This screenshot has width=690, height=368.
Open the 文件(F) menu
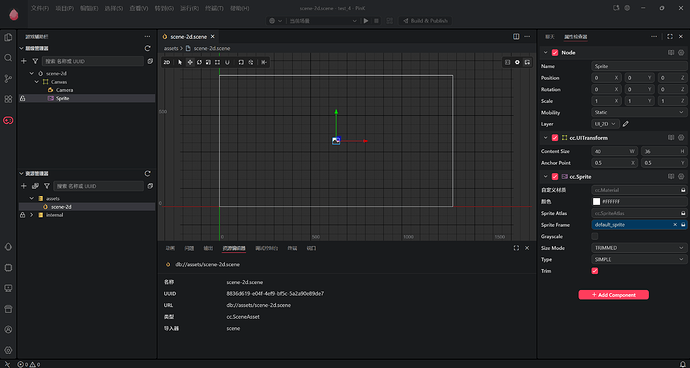40,8
